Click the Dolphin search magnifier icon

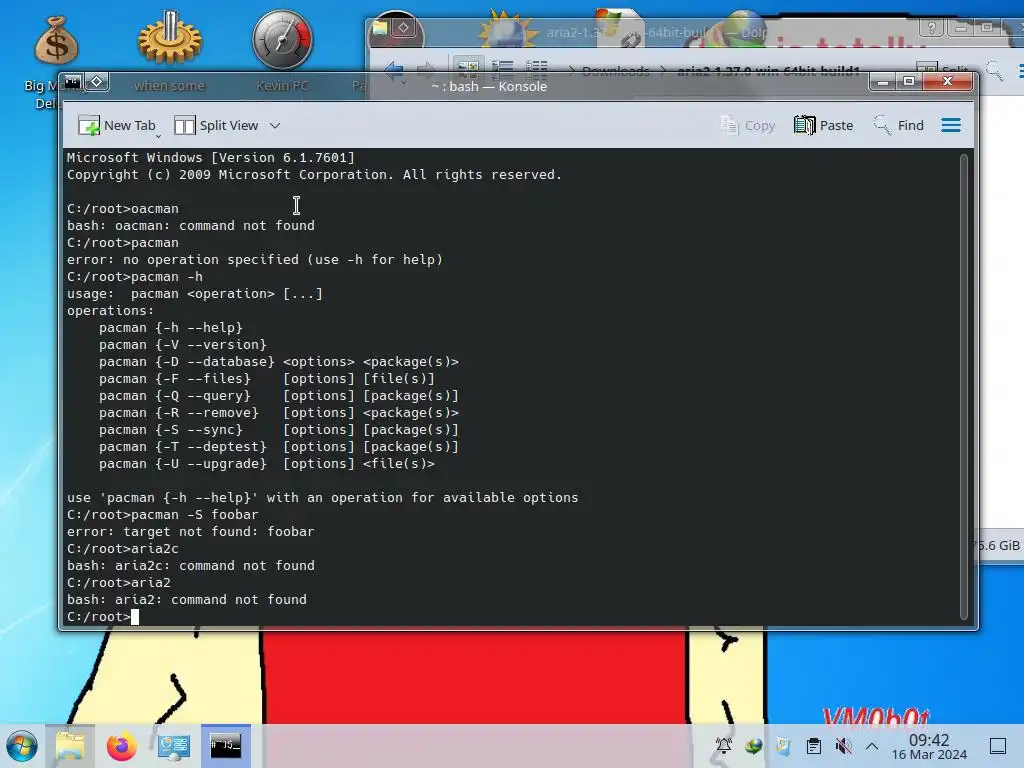coord(994,69)
